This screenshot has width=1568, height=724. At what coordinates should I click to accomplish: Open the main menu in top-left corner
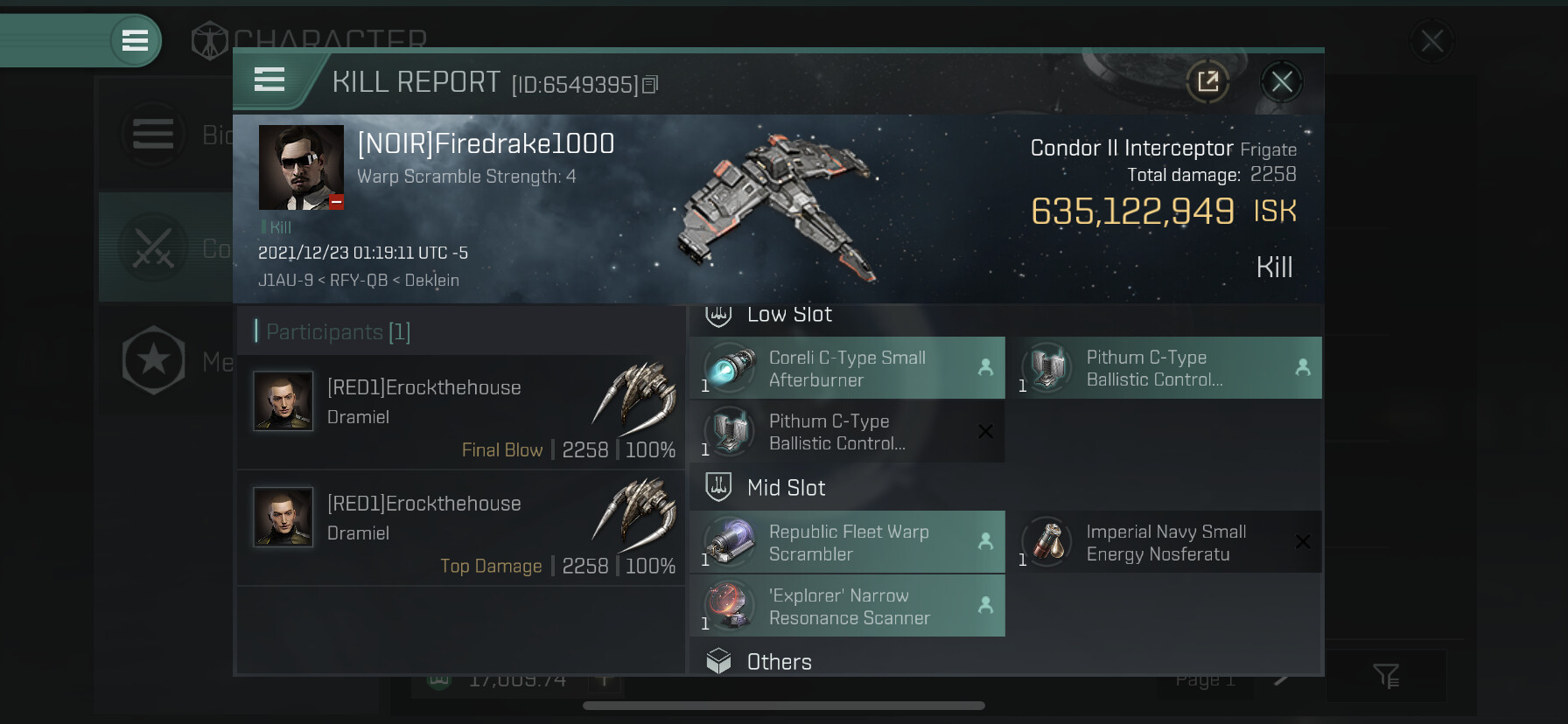pos(135,40)
